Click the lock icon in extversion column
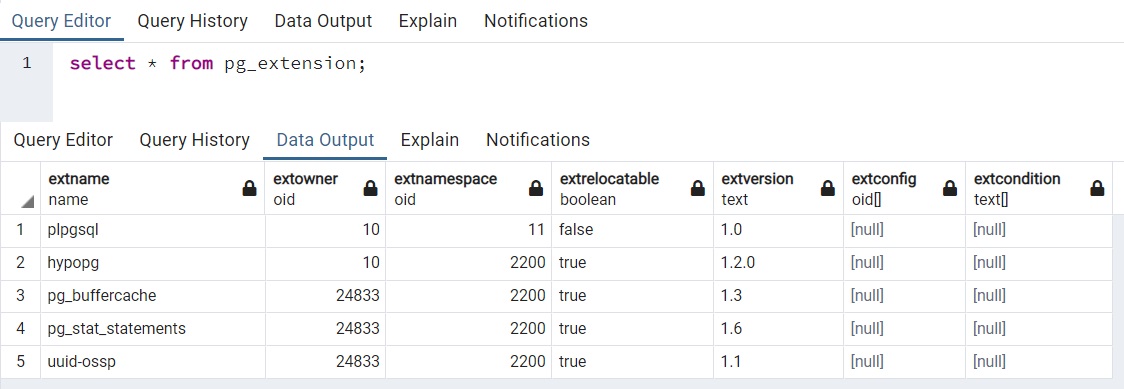 pyautogui.click(x=827, y=189)
